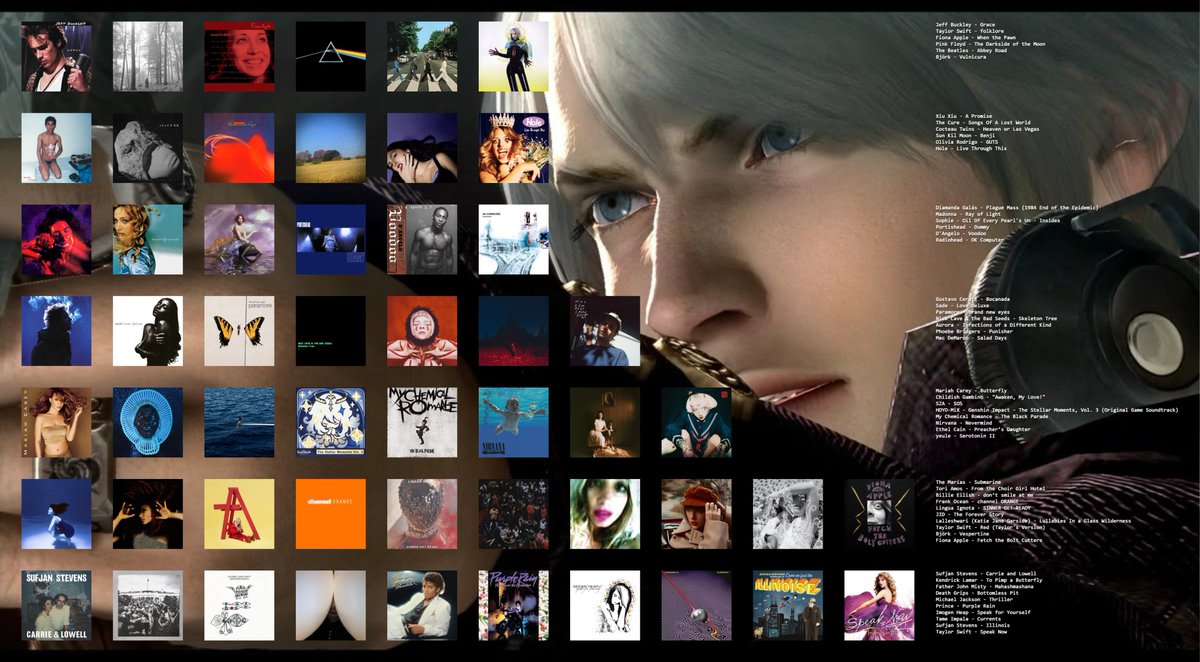Click Mariah Carey Butterfly album cover
This screenshot has width=1200, height=662.
click(56, 423)
